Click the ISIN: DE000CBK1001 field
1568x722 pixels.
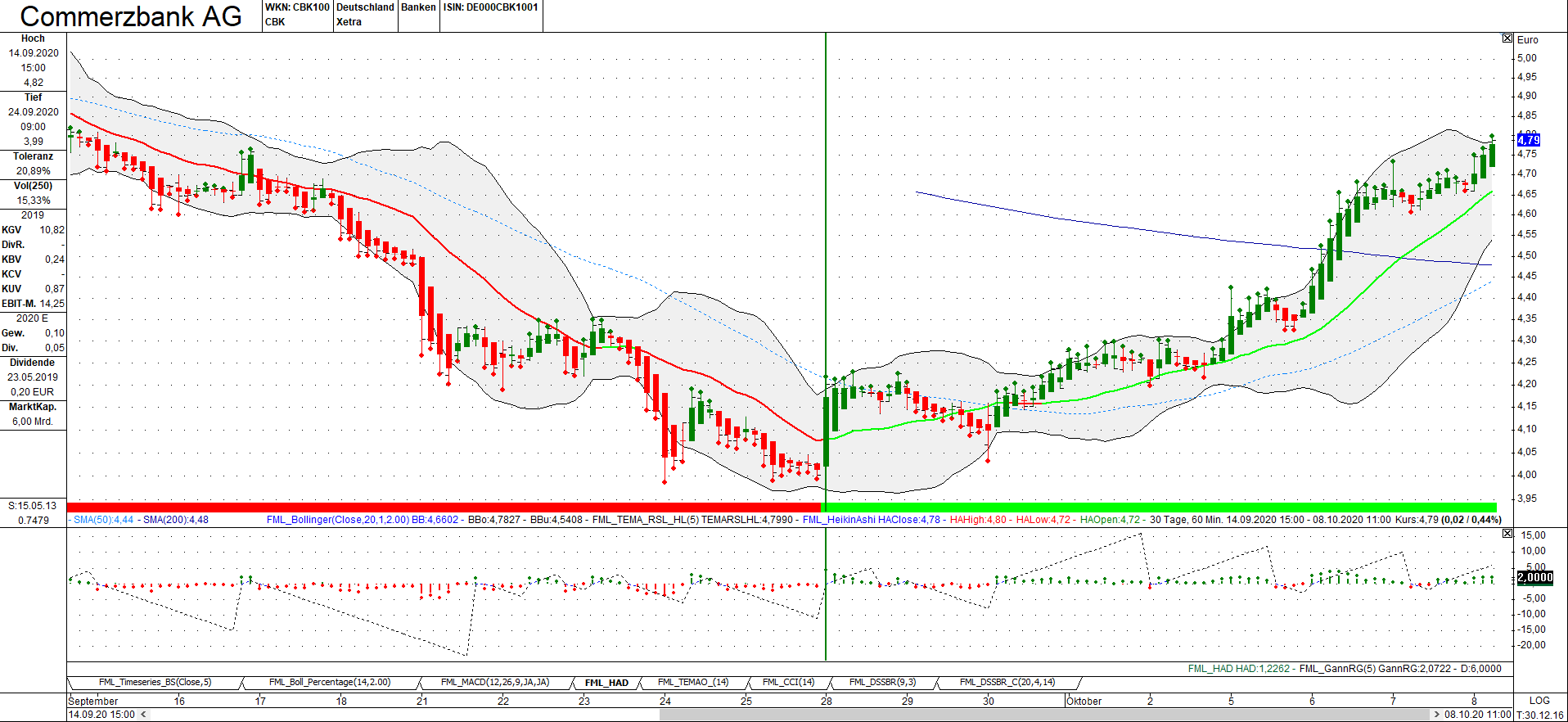click(x=491, y=7)
